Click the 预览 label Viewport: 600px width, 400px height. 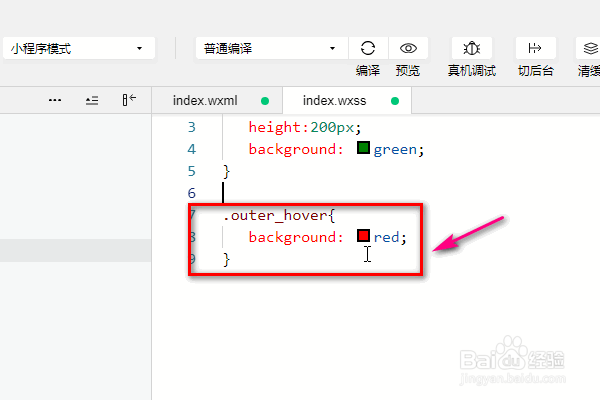tap(408, 71)
